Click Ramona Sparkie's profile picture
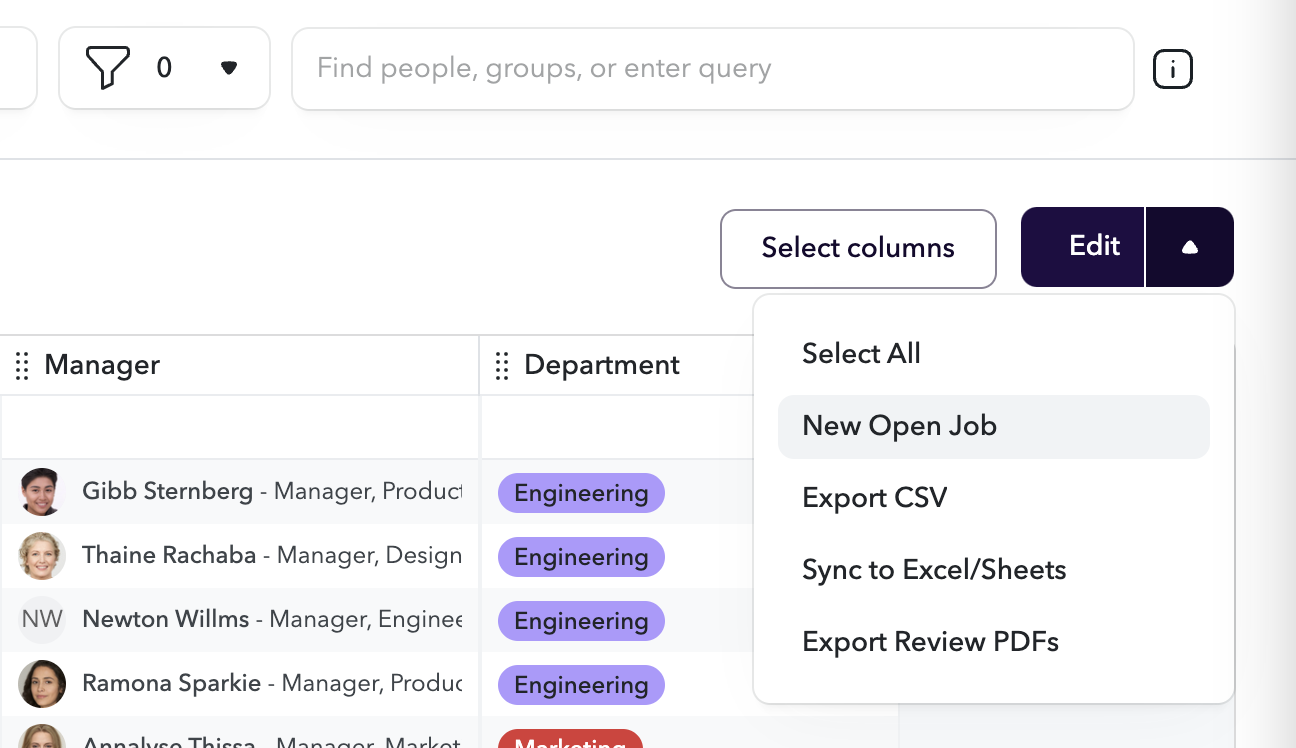Screen dimensions: 1296x748 [x=42, y=684]
